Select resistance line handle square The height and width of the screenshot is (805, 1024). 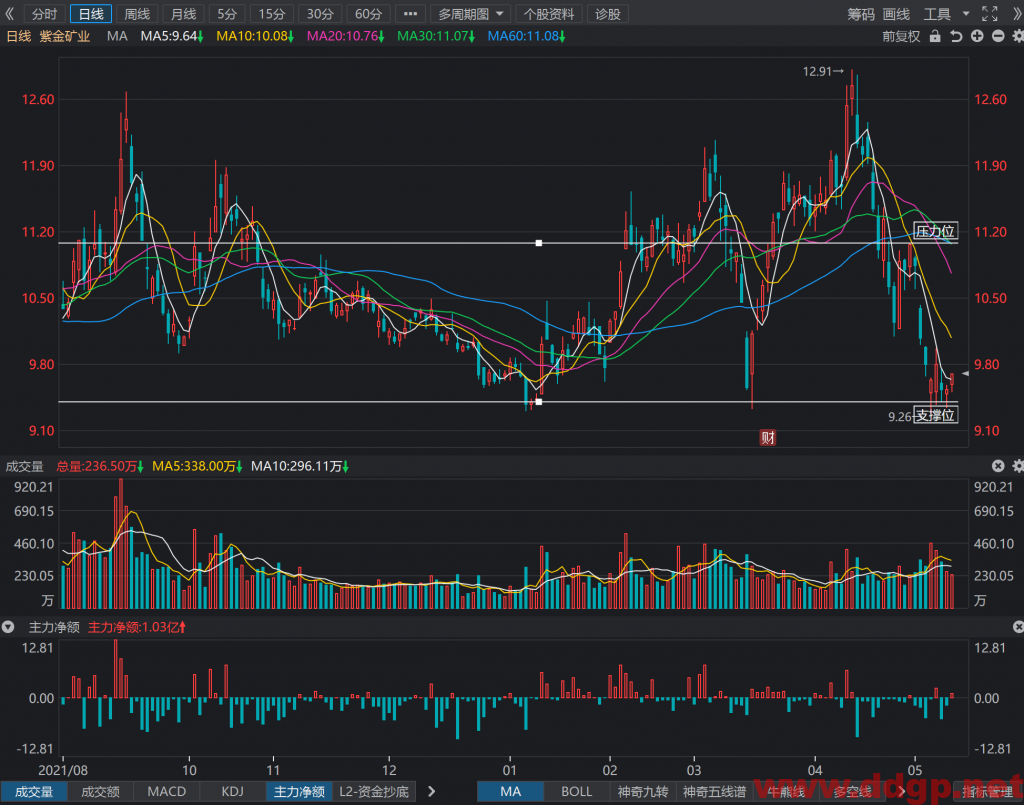click(539, 243)
